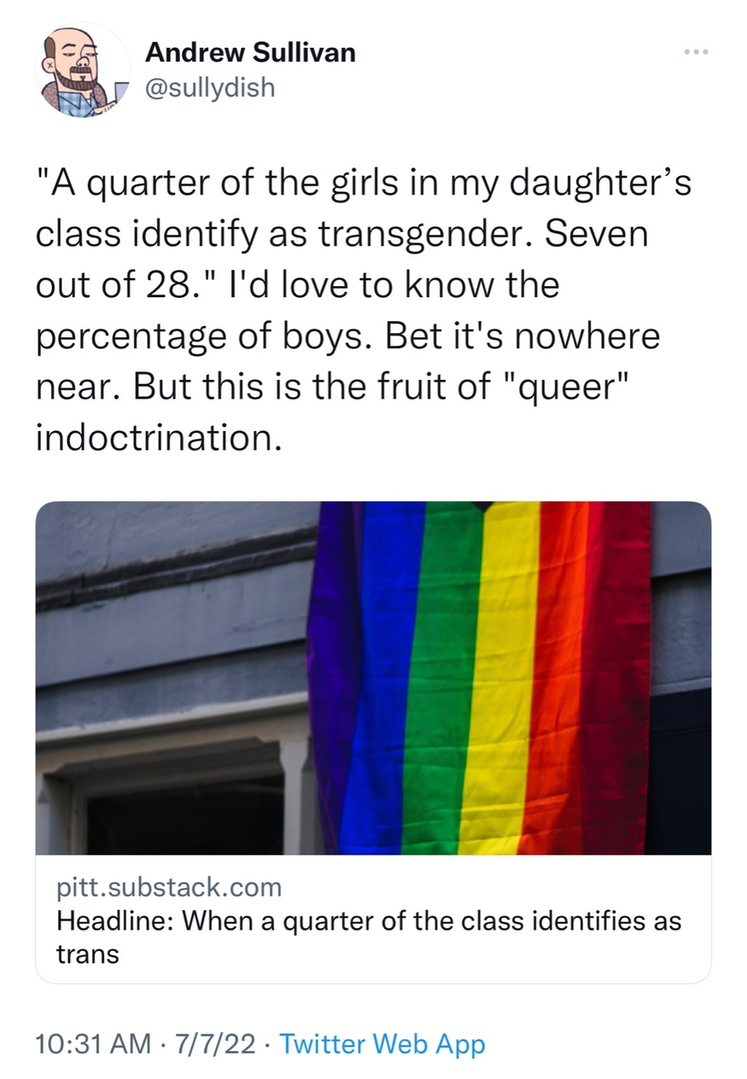Open the headline about a quarter of the class
747x1079 pixels.
369,920
